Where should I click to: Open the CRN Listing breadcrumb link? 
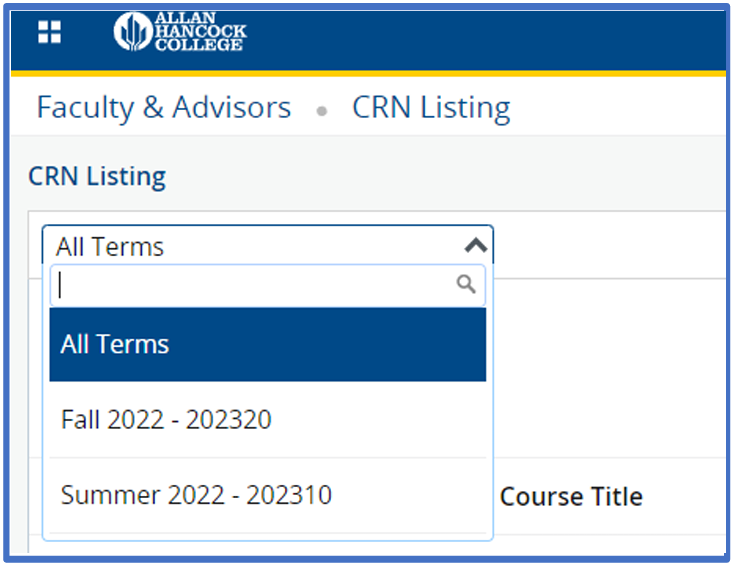pos(431,108)
